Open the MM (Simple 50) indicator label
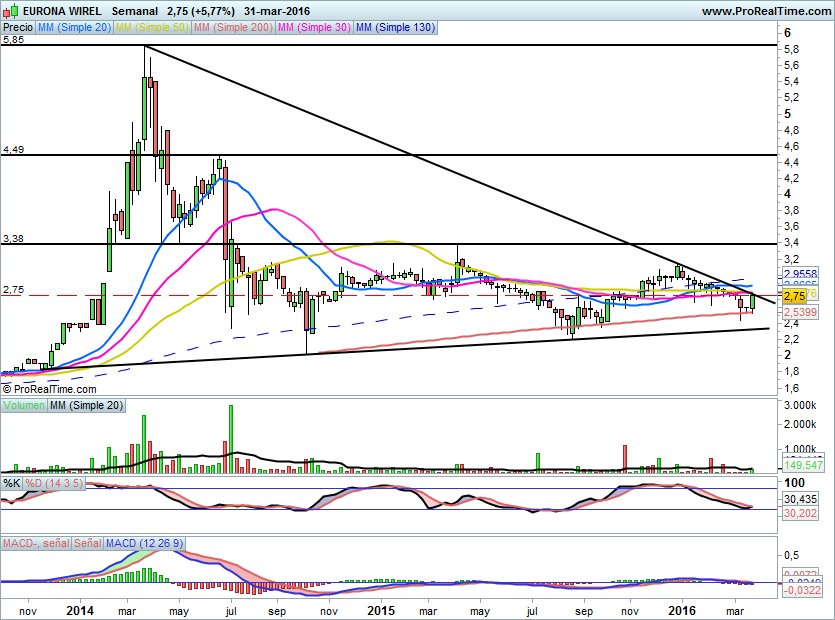The image size is (835, 620). (152, 27)
